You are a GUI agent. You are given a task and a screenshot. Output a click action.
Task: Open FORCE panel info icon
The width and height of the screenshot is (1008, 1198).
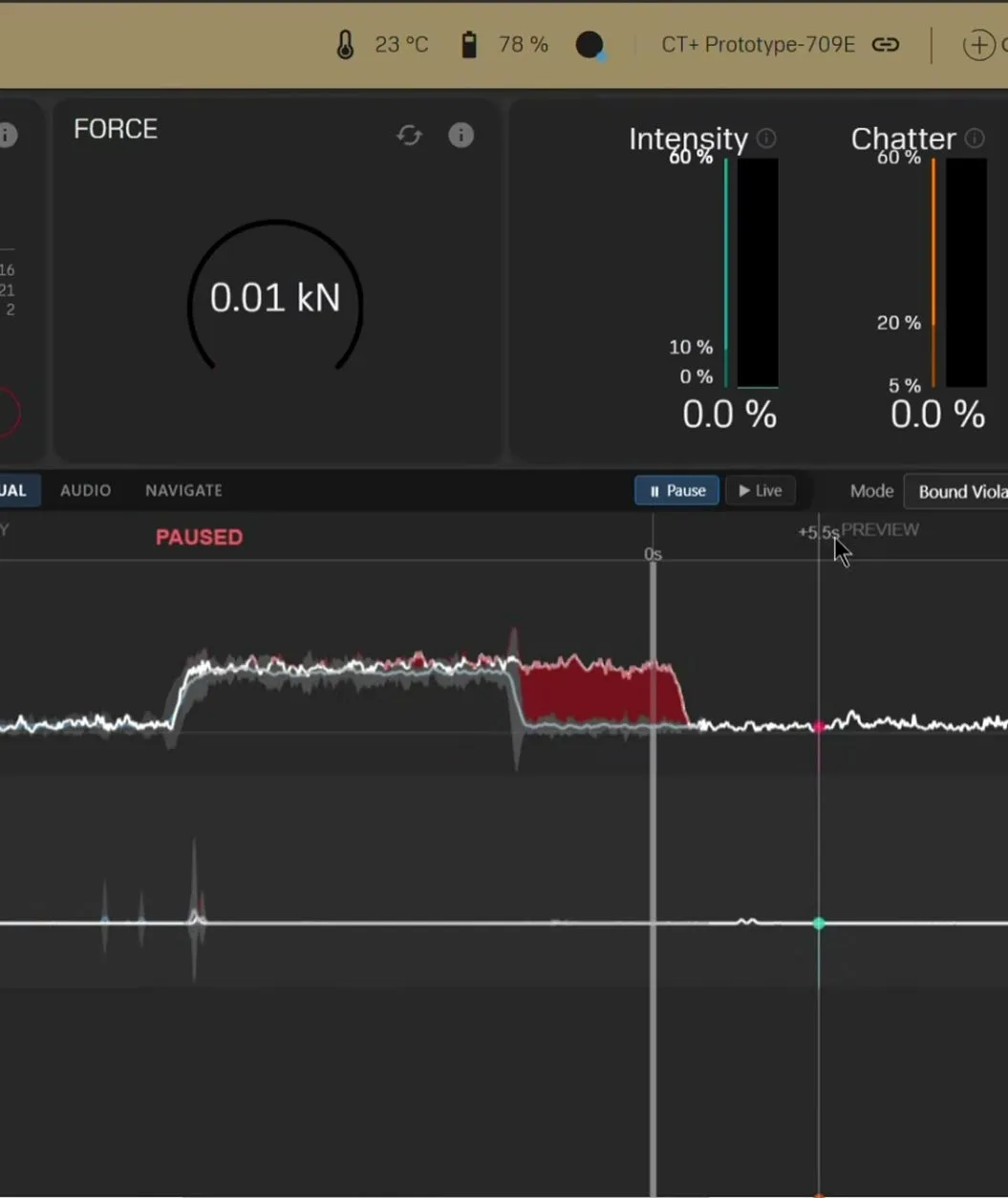[x=461, y=136]
